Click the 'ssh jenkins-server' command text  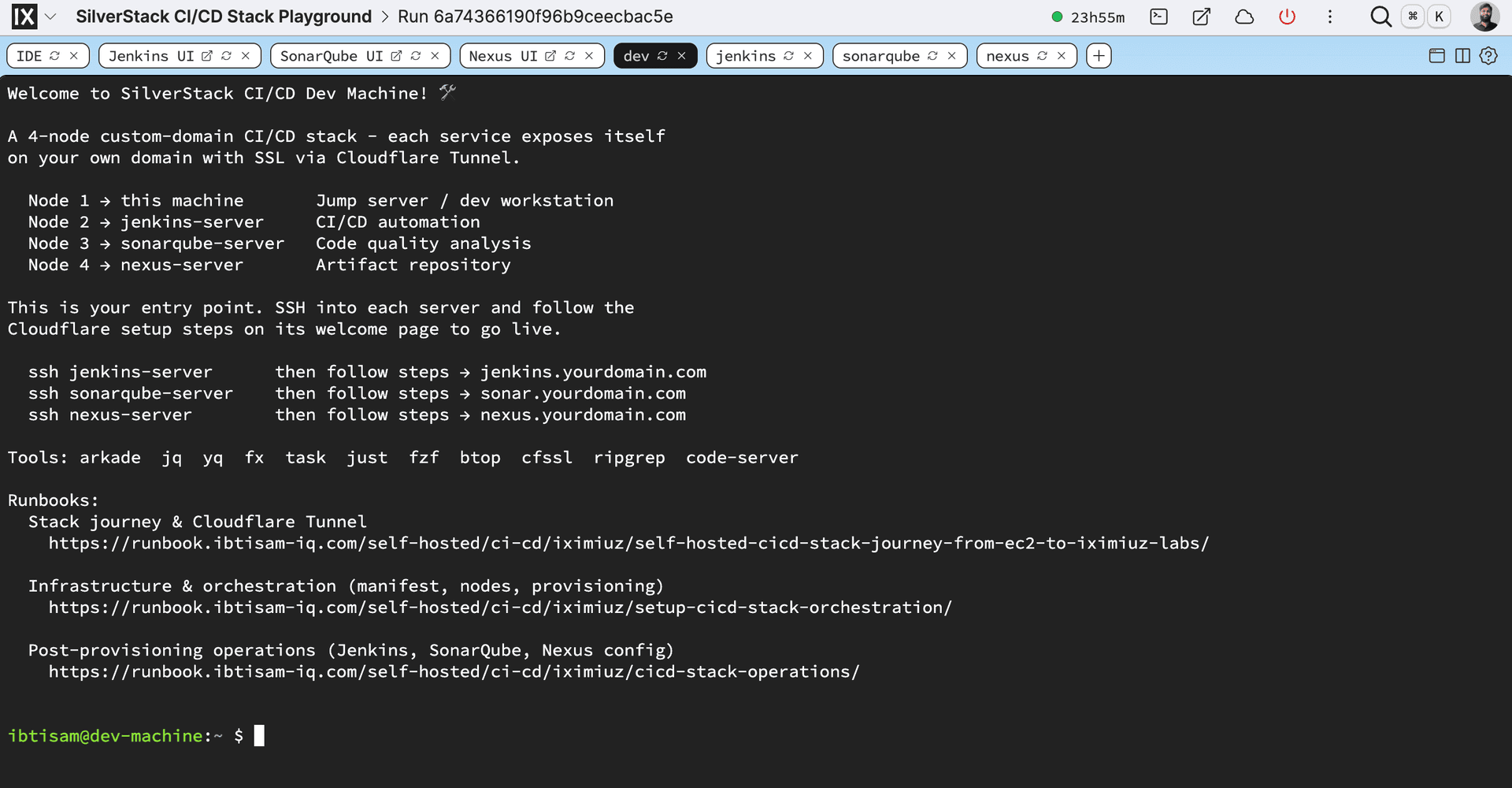click(x=120, y=372)
